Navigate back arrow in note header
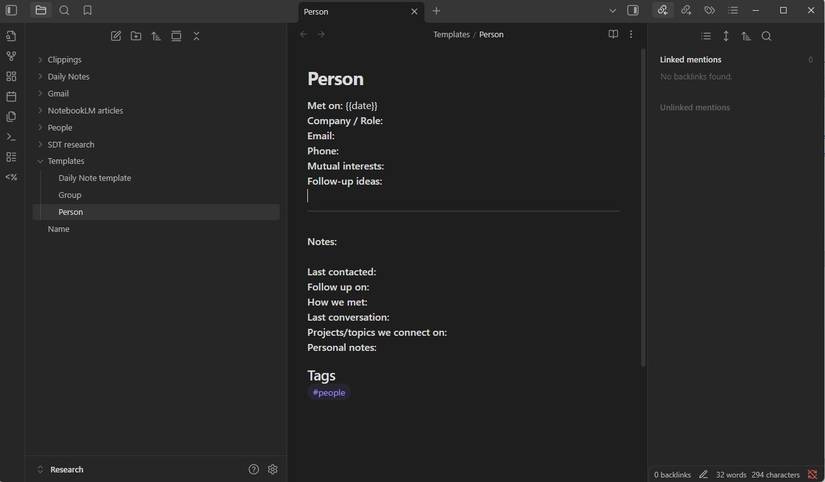The width and height of the screenshot is (825, 482). pos(304,34)
